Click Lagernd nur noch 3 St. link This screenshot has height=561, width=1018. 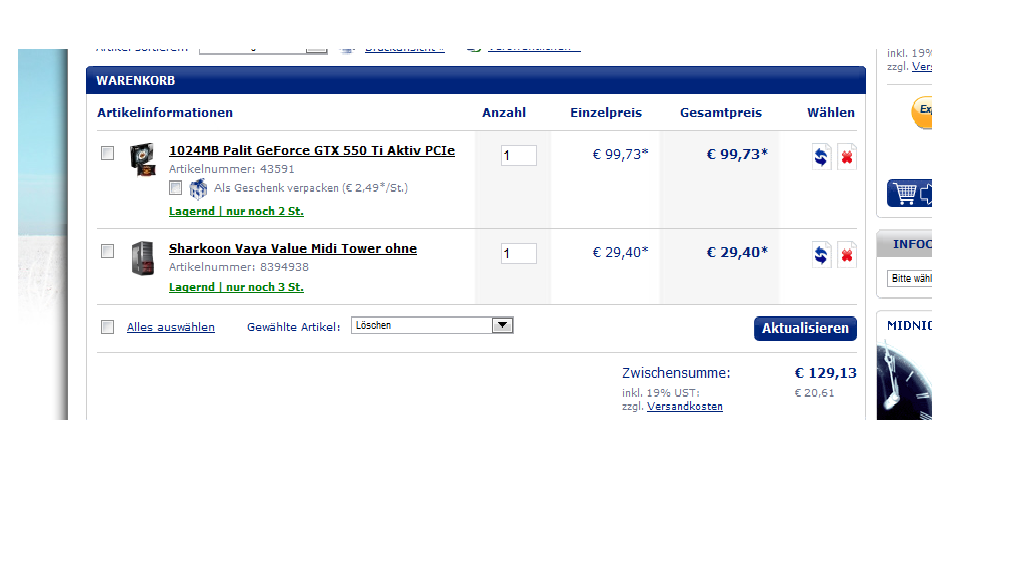236,287
